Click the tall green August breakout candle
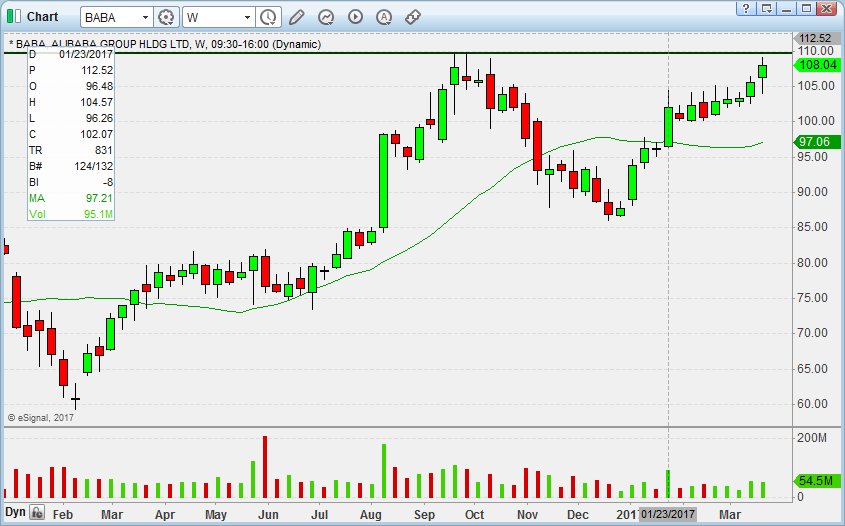The width and height of the screenshot is (845, 526). [x=384, y=181]
